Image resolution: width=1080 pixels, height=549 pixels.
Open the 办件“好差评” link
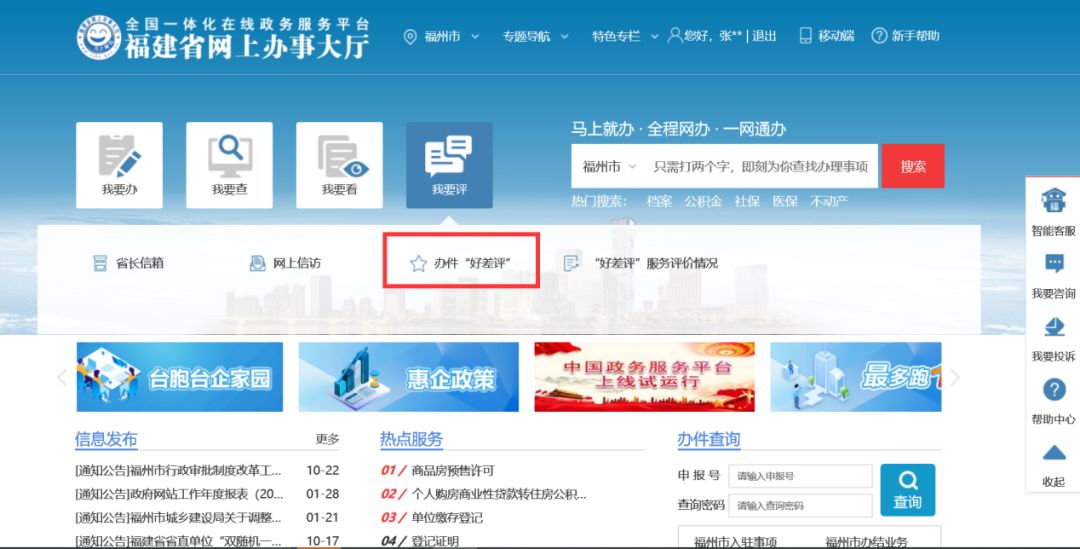(x=472, y=263)
